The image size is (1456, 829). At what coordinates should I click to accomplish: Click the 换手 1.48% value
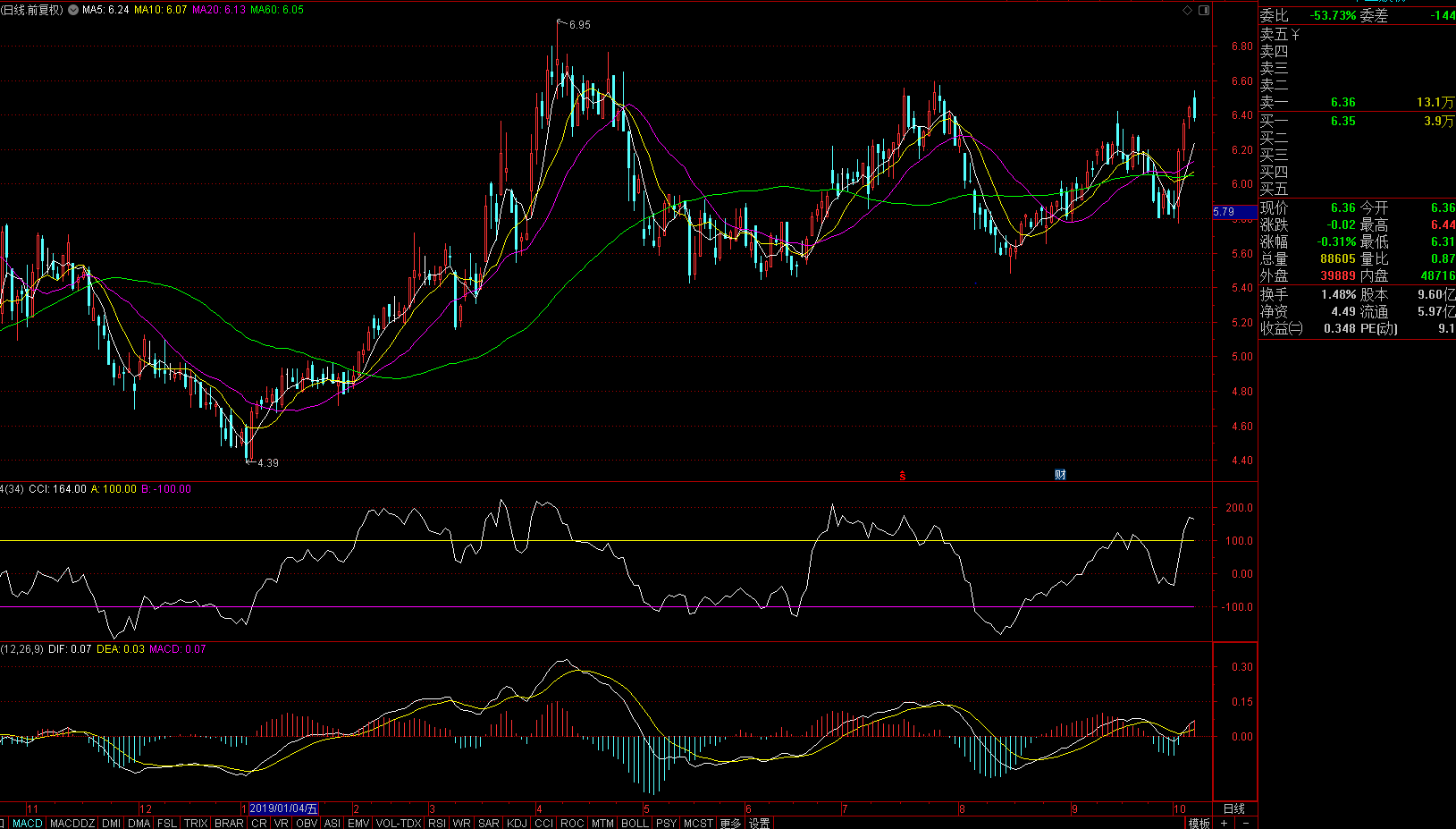click(1339, 294)
